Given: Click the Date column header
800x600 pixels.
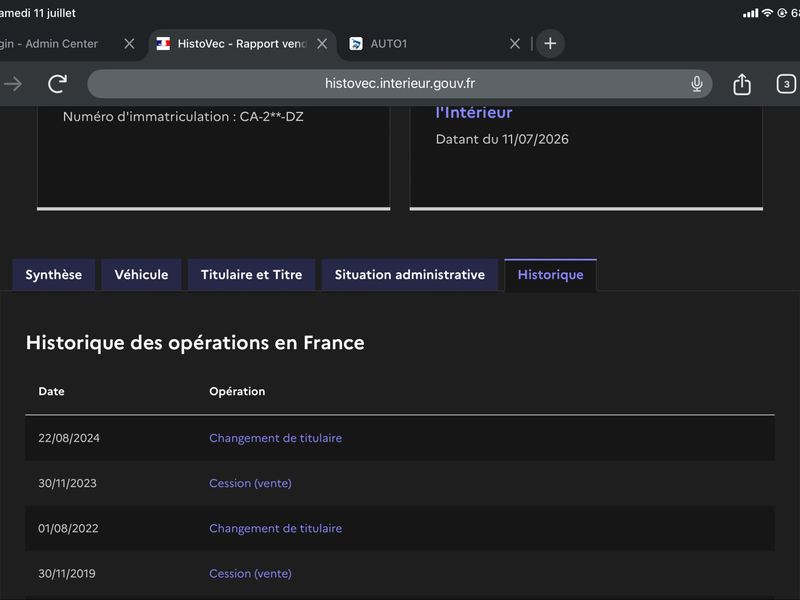Looking at the screenshot, I should (52, 391).
